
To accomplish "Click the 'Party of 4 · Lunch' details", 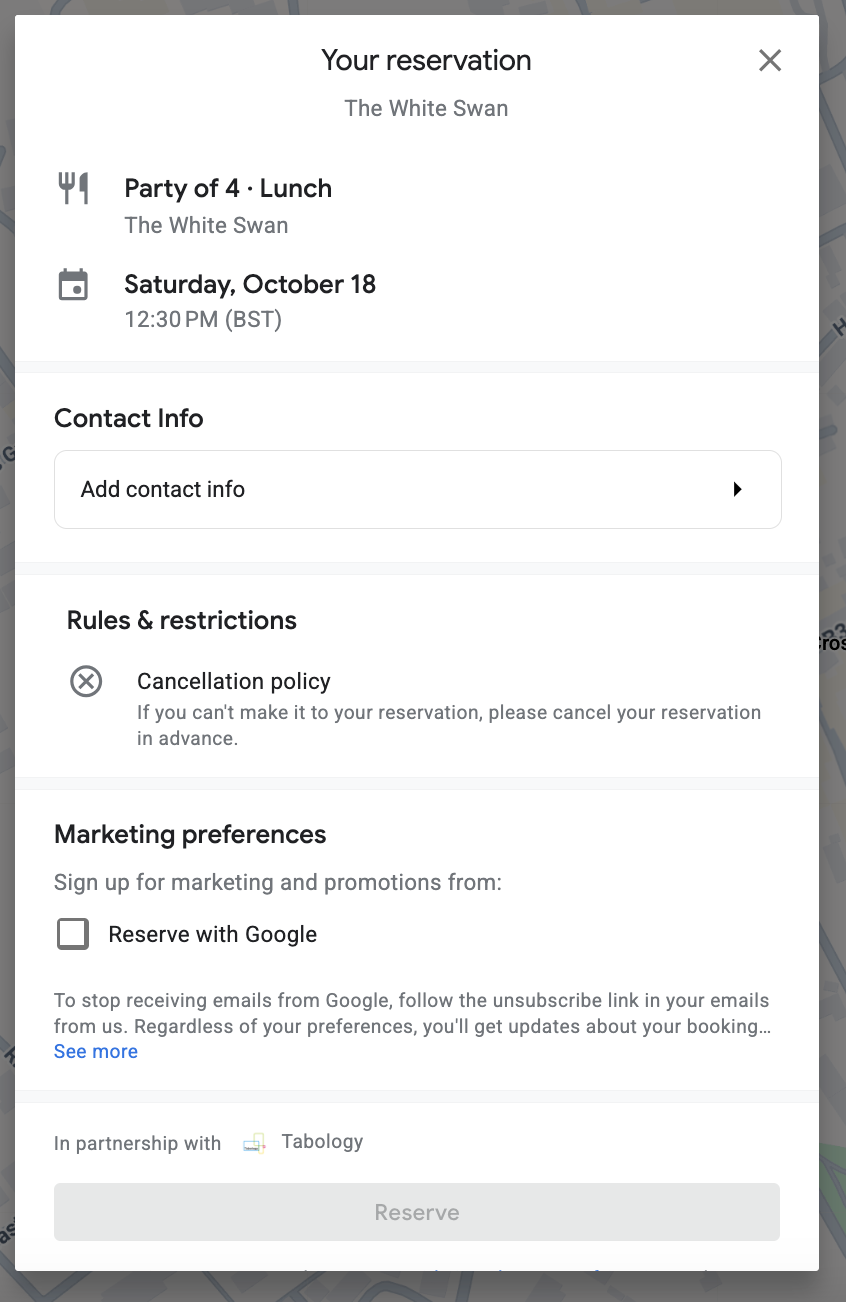I will tap(228, 188).
